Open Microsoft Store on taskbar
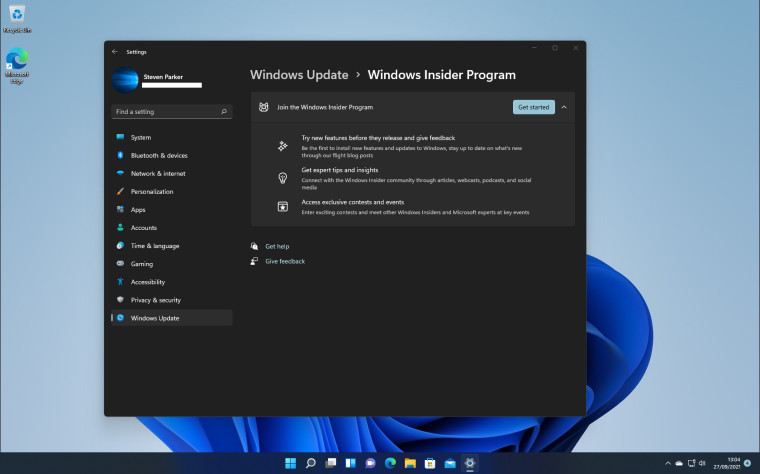Screen dimensions: 760x474 pos(430,463)
